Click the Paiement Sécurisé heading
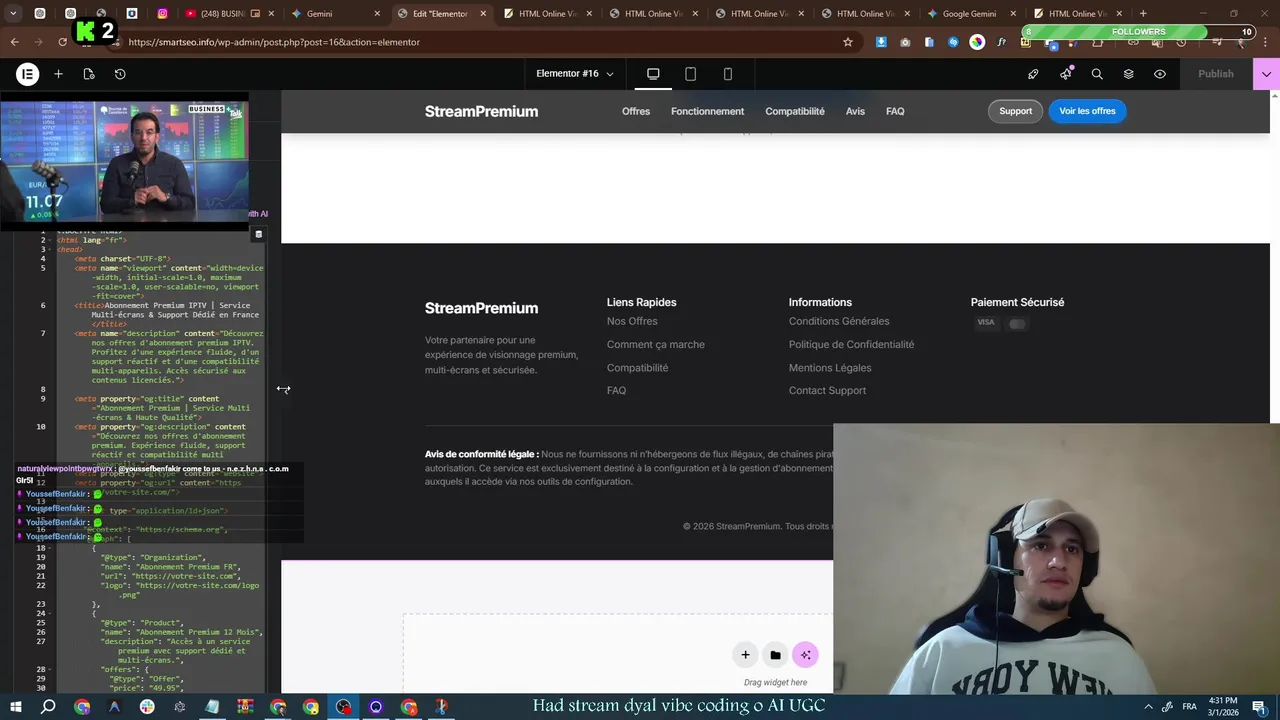Image resolution: width=1280 pixels, height=720 pixels. 1017,302
